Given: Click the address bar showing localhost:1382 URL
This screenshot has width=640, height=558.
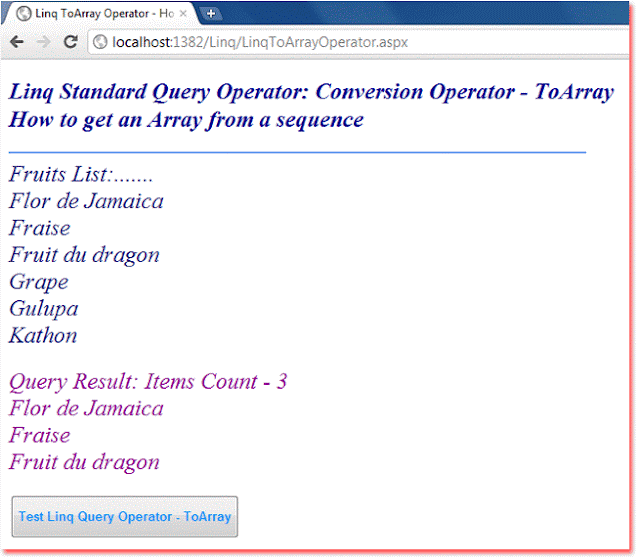Looking at the screenshot, I should [359, 42].
